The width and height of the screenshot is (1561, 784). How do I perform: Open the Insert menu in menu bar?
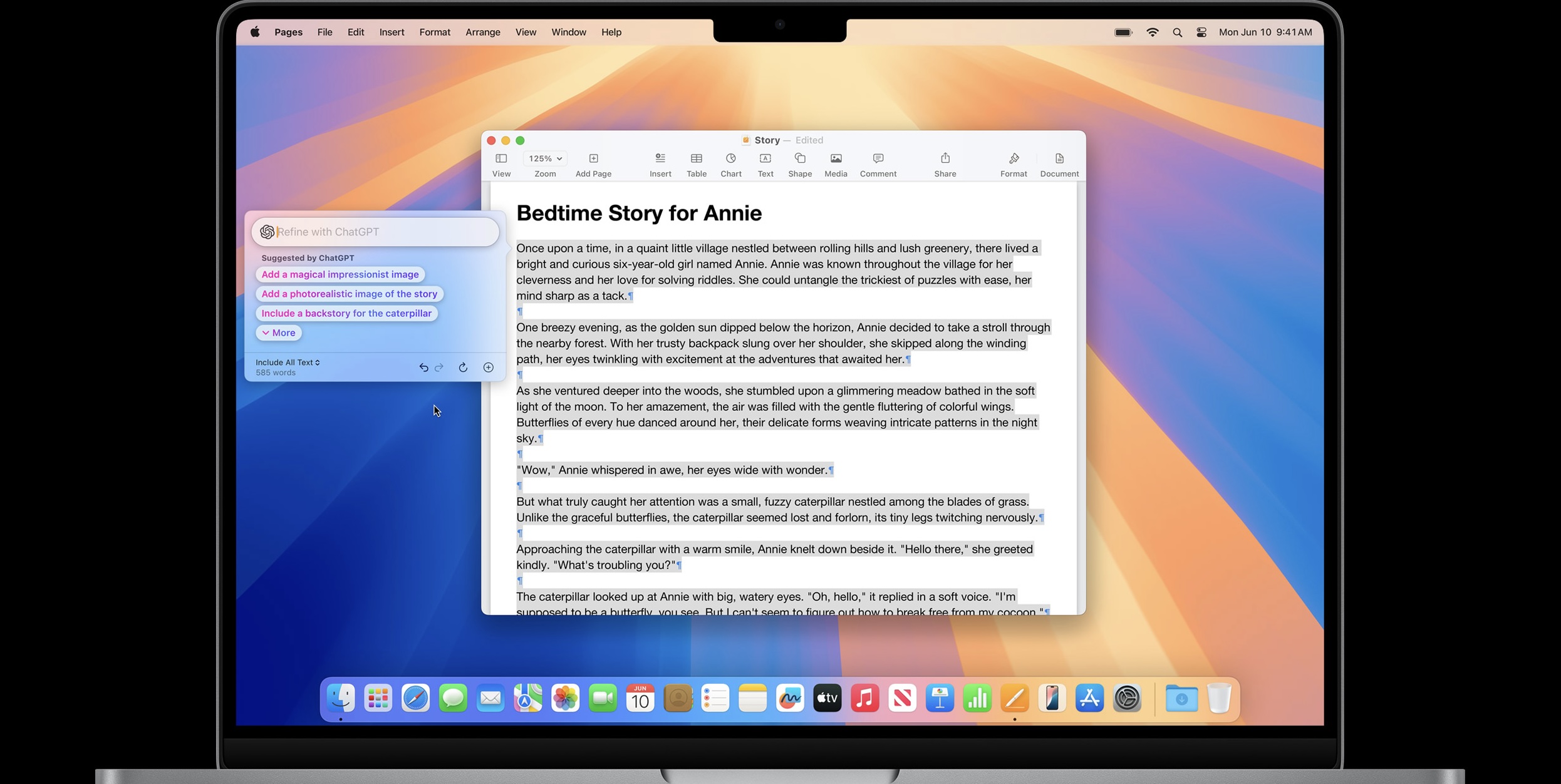click(392, 33)
